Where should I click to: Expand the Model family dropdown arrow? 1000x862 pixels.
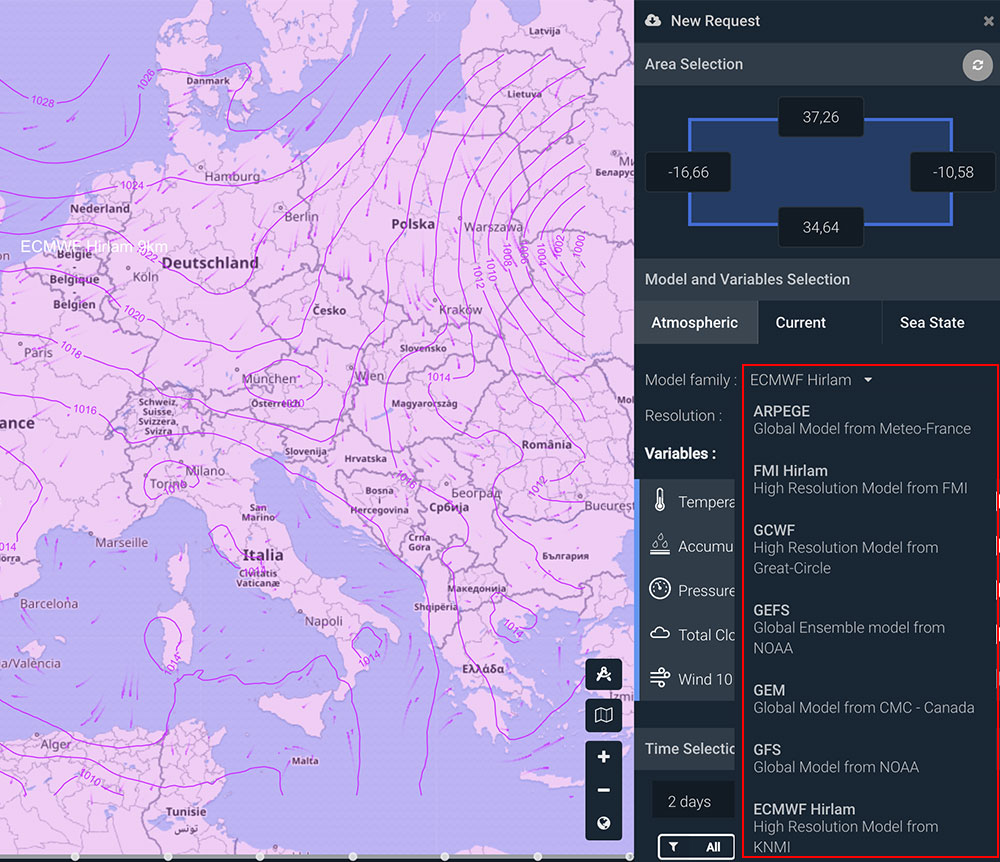pos(868,380)
